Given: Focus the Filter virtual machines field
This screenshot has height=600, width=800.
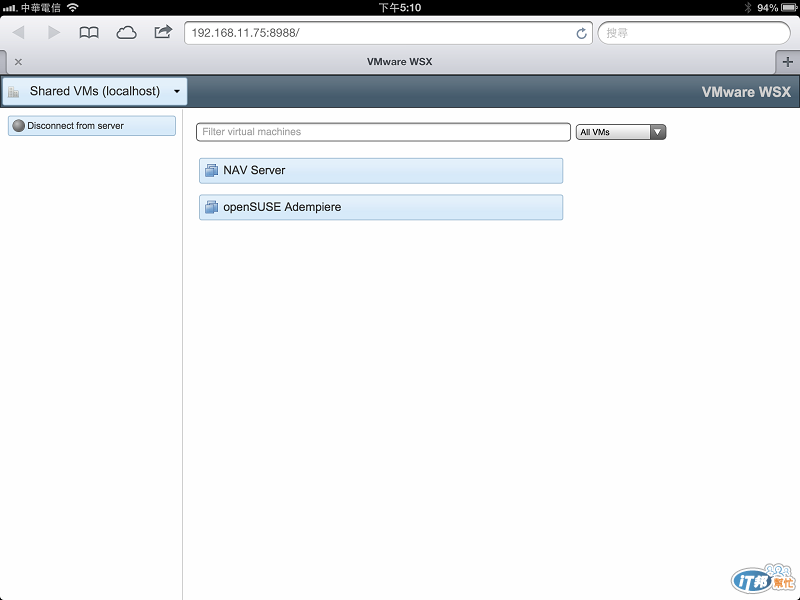Looking at the screenshot, I should pos(383,132).
